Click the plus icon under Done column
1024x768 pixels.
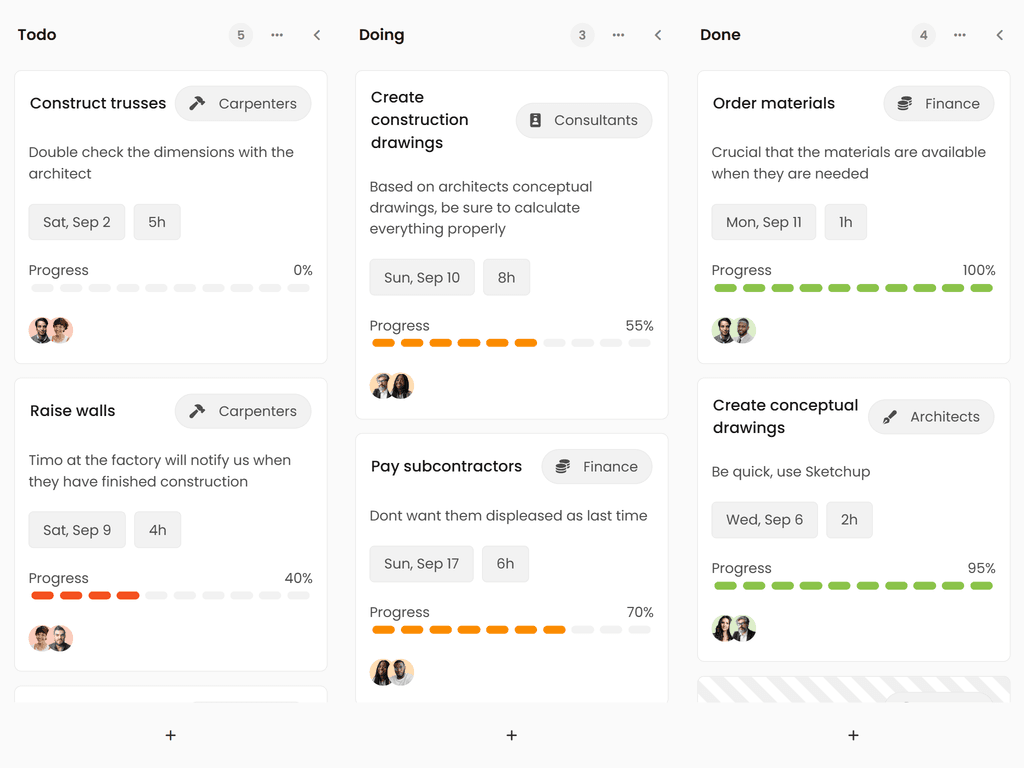(x=853, y=735)
